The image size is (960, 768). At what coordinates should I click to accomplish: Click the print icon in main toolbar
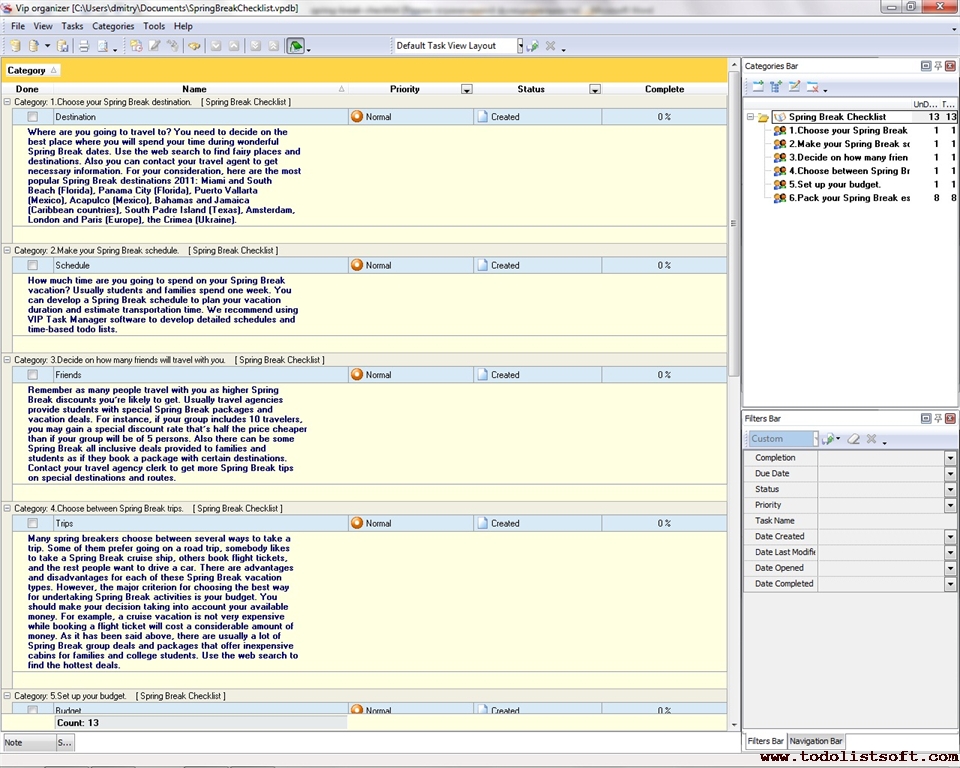pos(84,46)
